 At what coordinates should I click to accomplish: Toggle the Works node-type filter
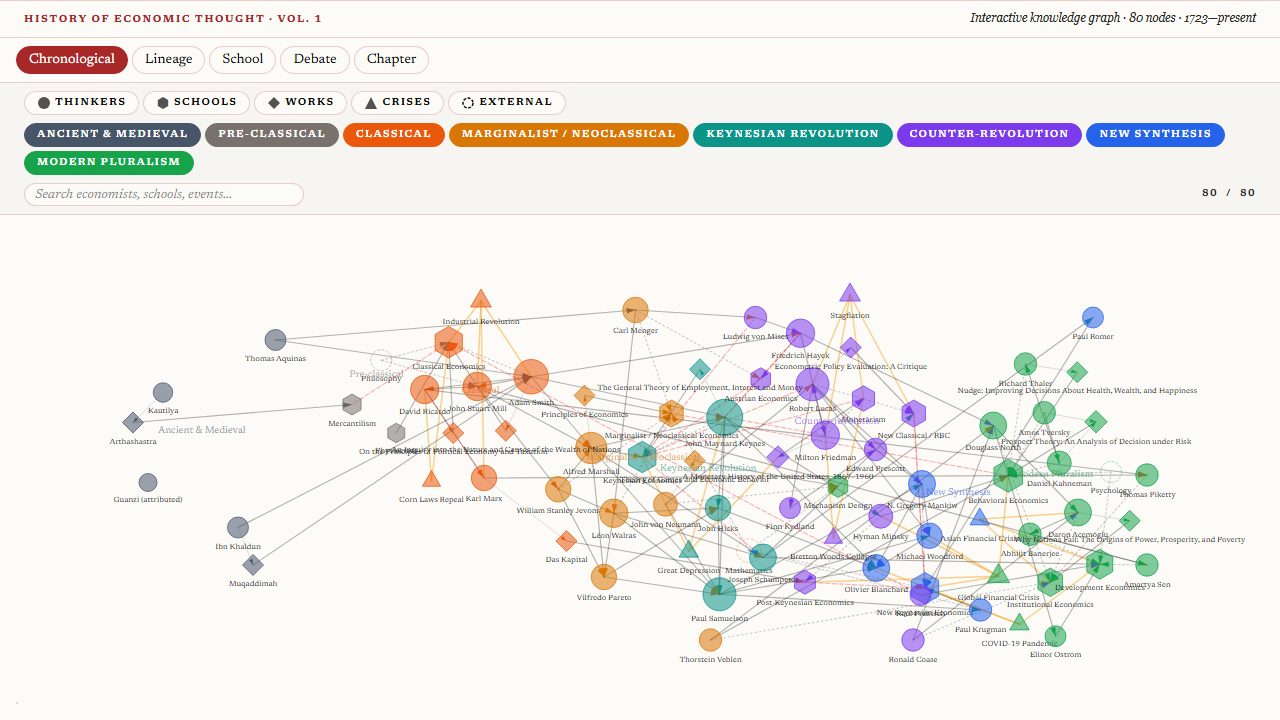pos(301,102)
